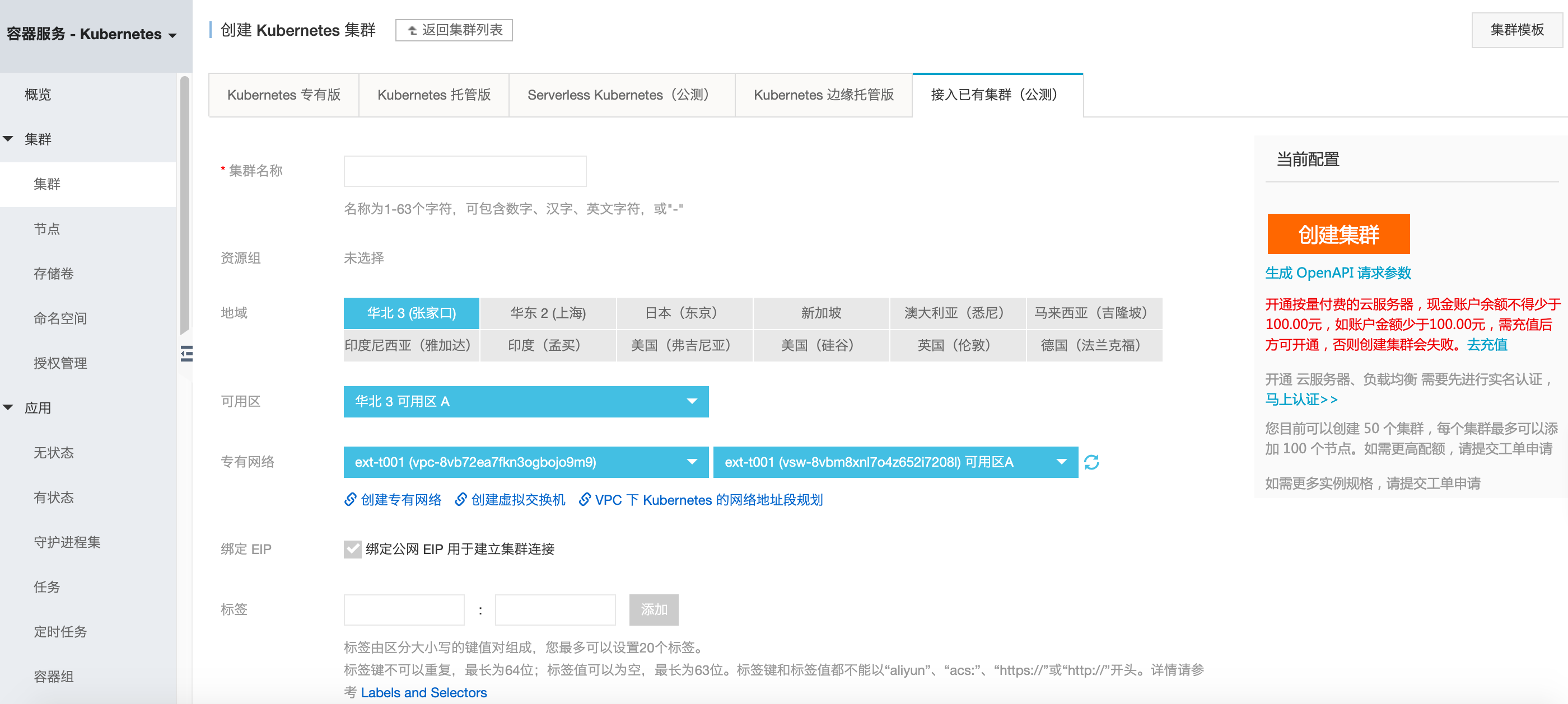1568x704 pixels.
Task: Select region 新加坡
Action: click(820, 313)
